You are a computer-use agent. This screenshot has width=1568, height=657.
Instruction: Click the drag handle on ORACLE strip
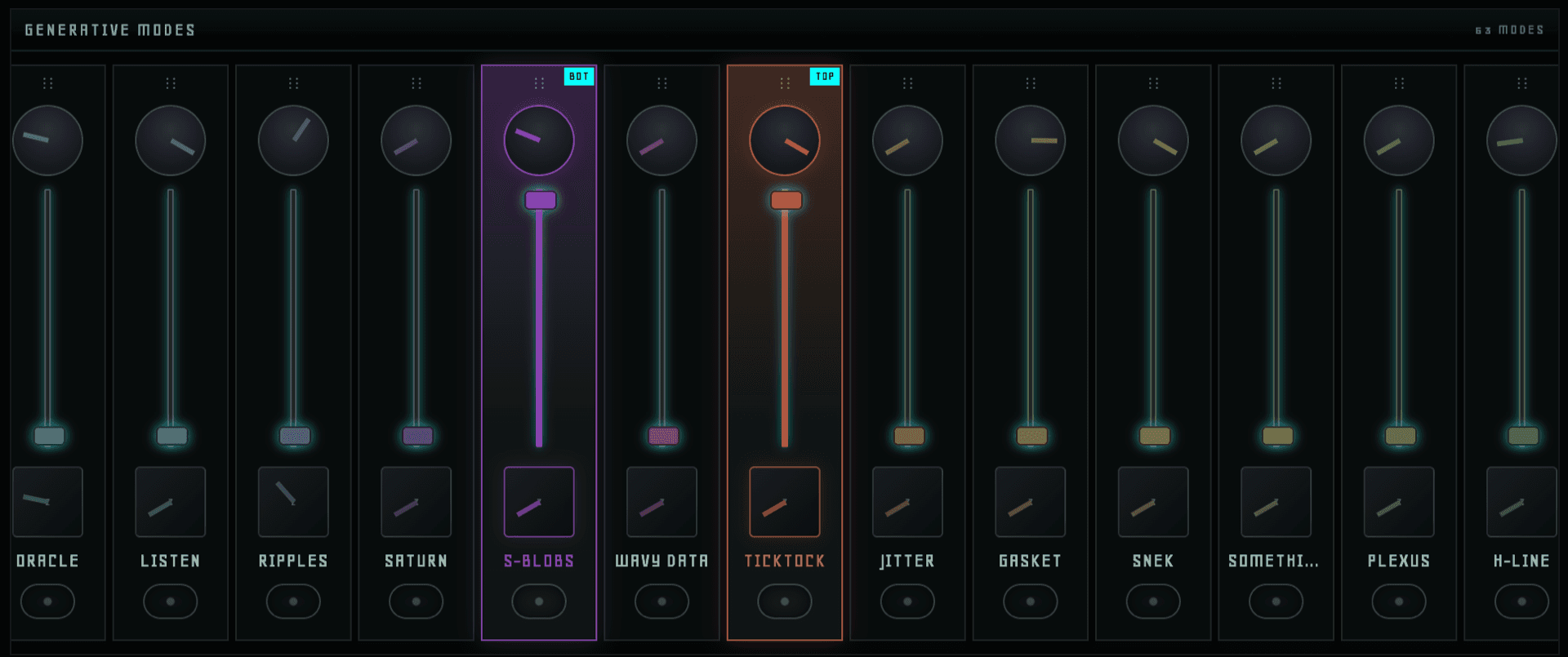47,83
